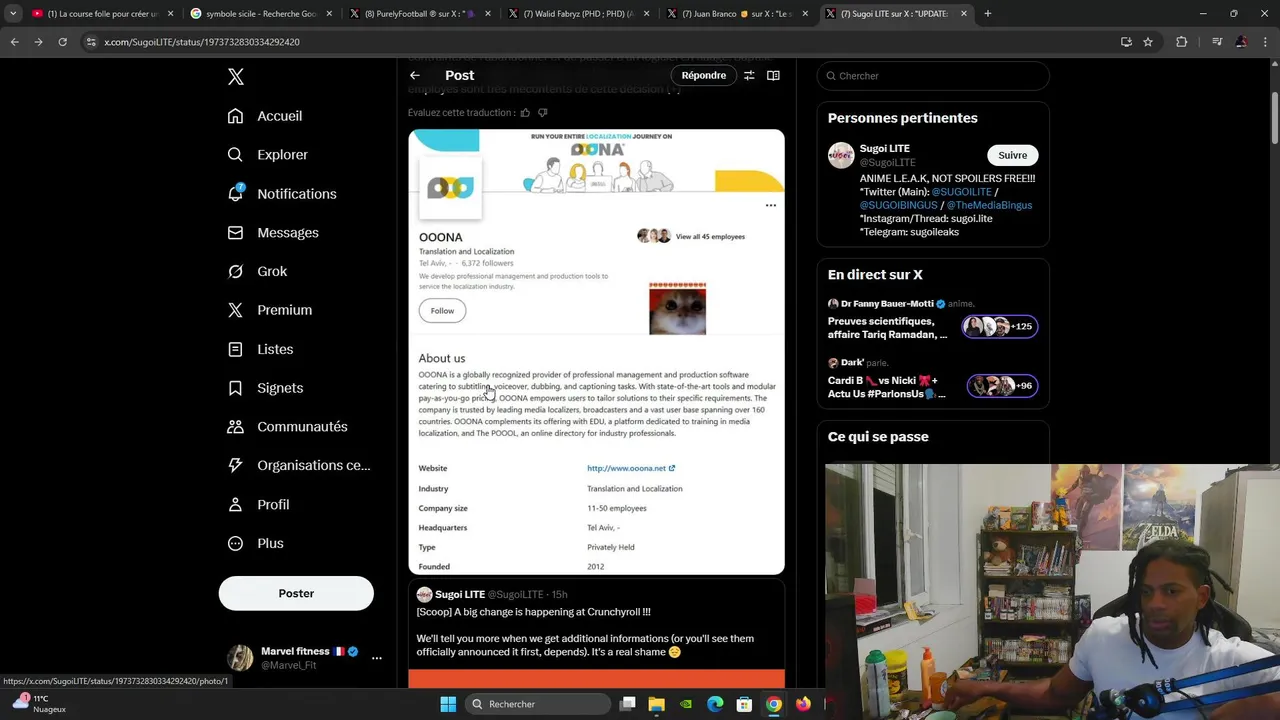The width and height of the screenshot is (1280, 720).
Task: Focus Windows taskbar Rechercher box
Action: point(537,704)
